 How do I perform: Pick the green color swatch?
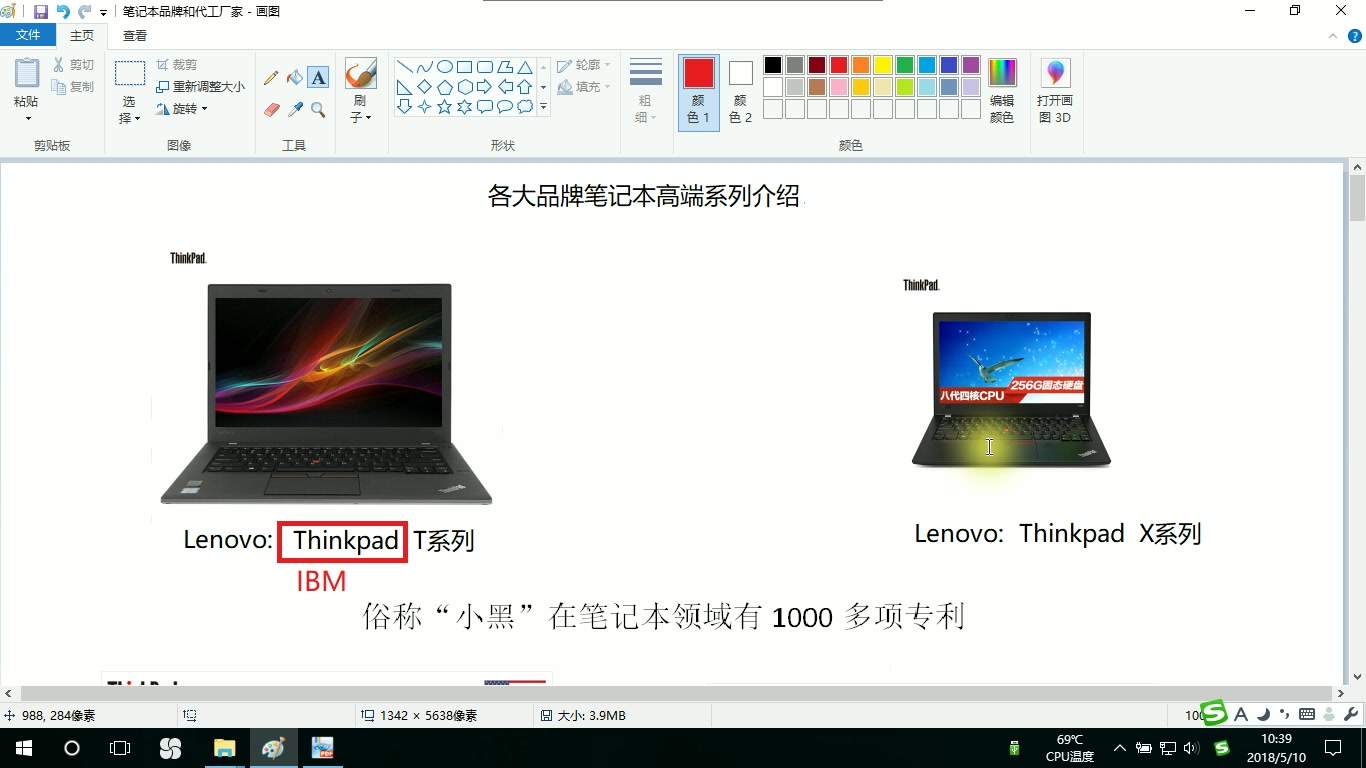(x=905, y=65)
